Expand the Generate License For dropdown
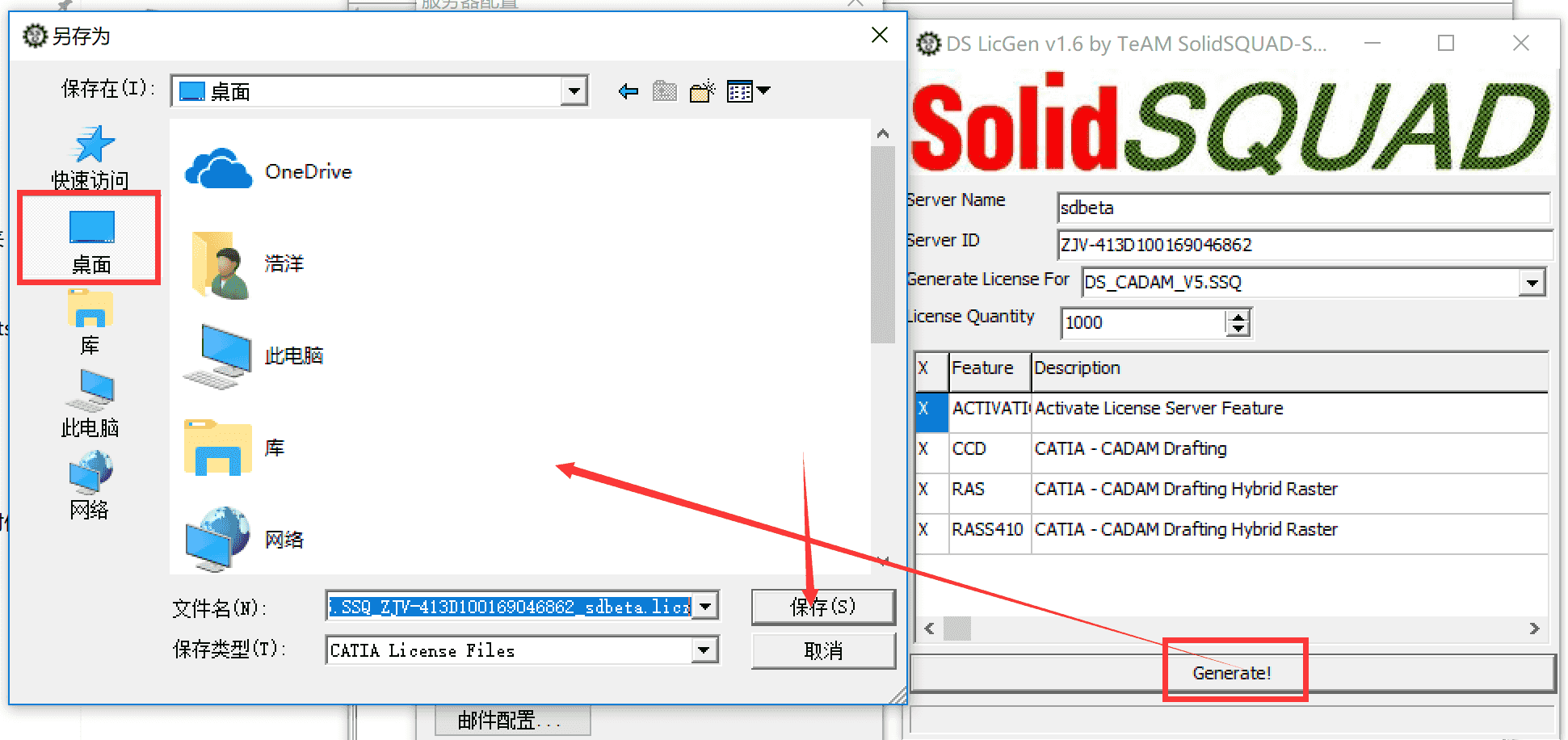Image resolution: width=1568 pixels, height=740 pixels. click(1531, 283)
